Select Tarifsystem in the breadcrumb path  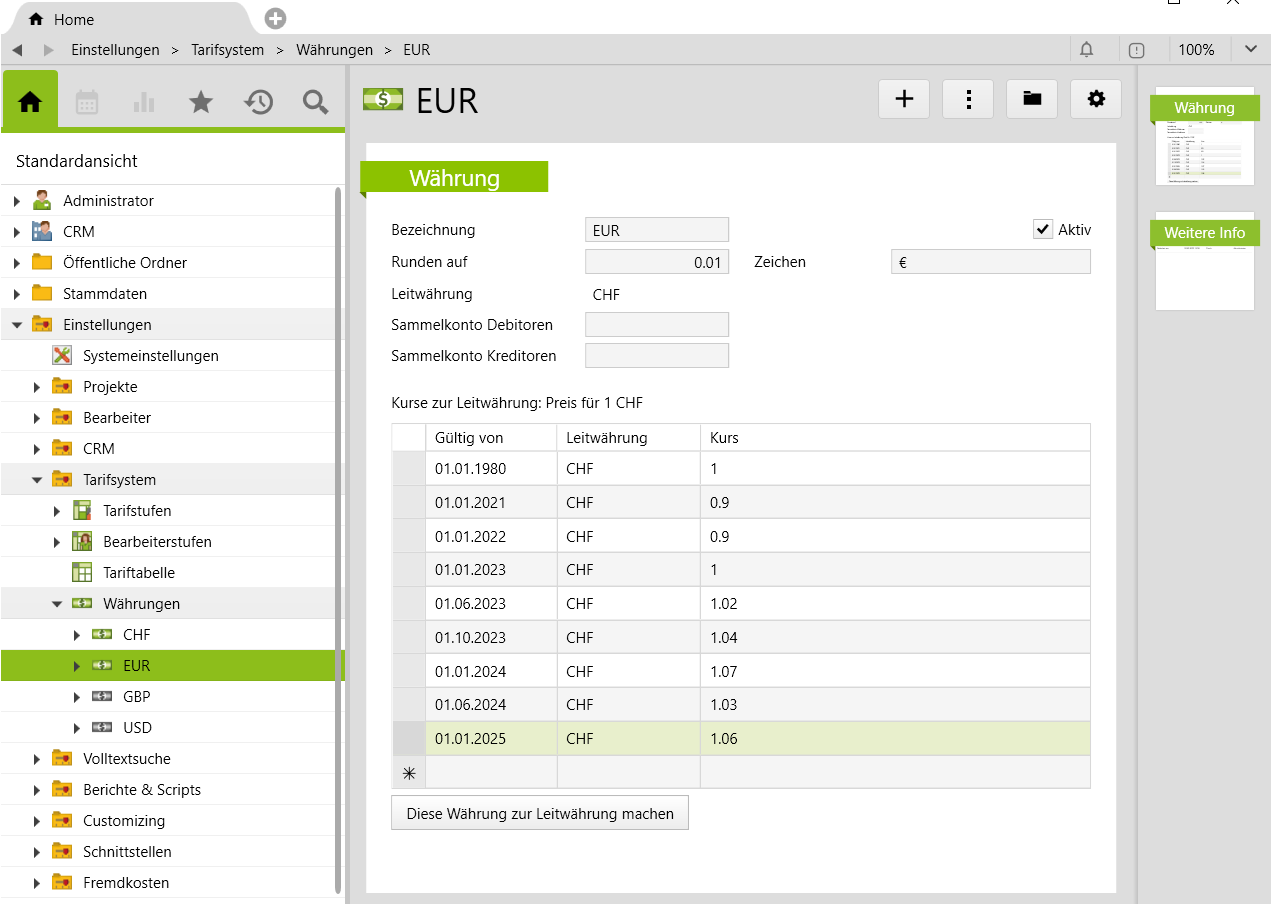pos(228,49)
